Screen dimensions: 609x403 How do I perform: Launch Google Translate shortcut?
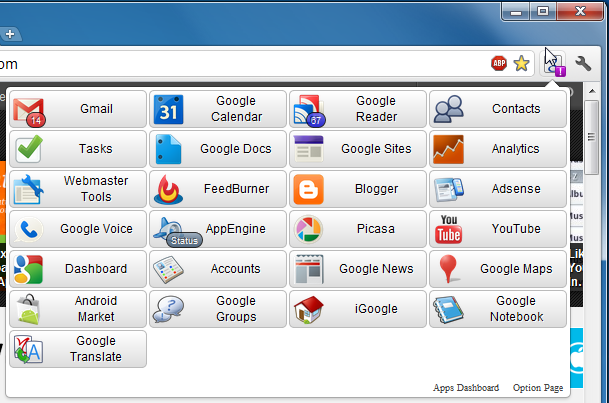(x=78, y=349)
